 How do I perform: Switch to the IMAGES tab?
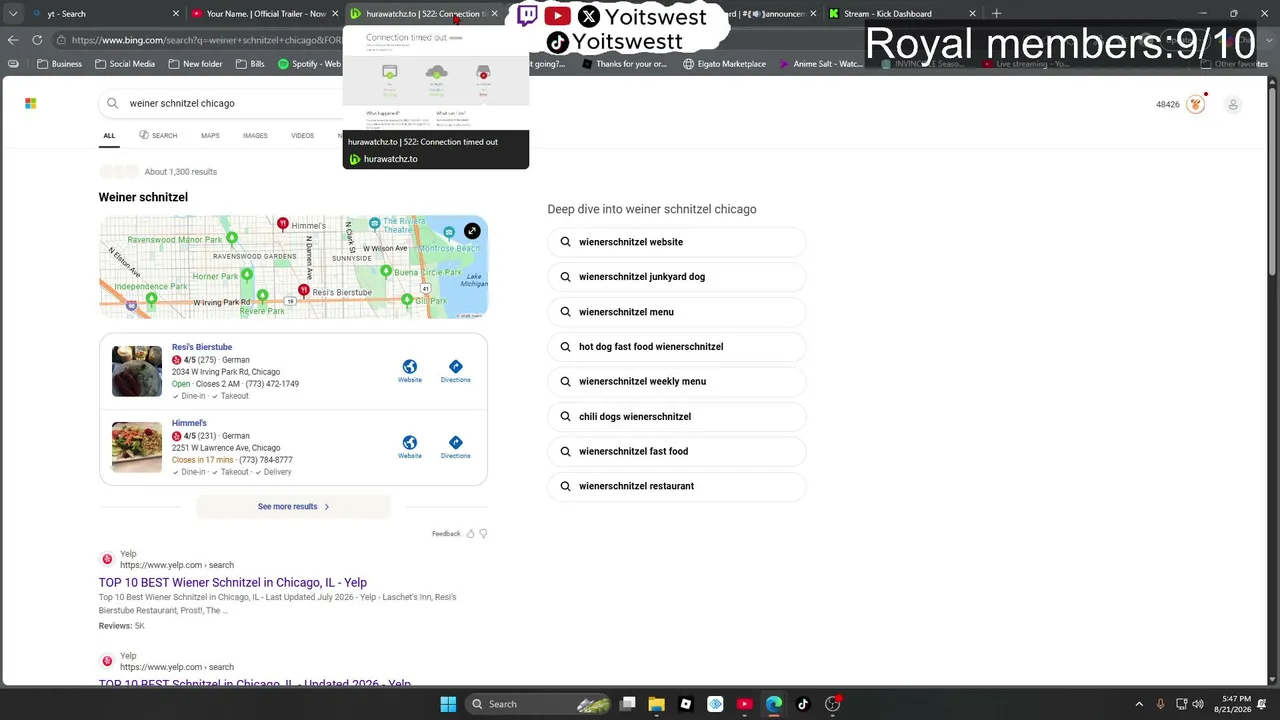click(255, 136)
